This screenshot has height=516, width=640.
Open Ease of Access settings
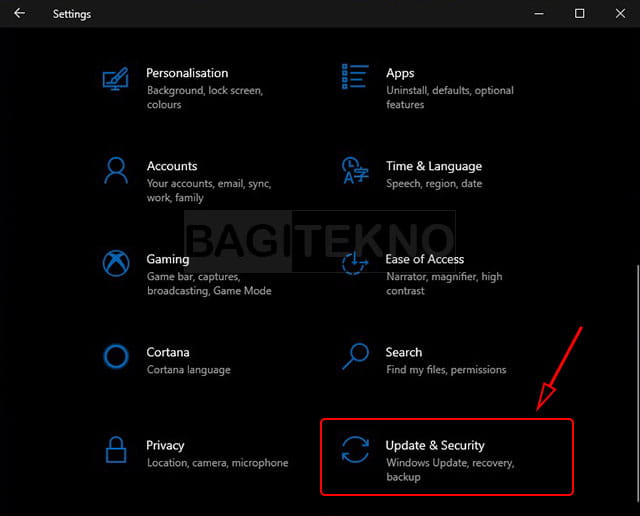tap(425, 259)
